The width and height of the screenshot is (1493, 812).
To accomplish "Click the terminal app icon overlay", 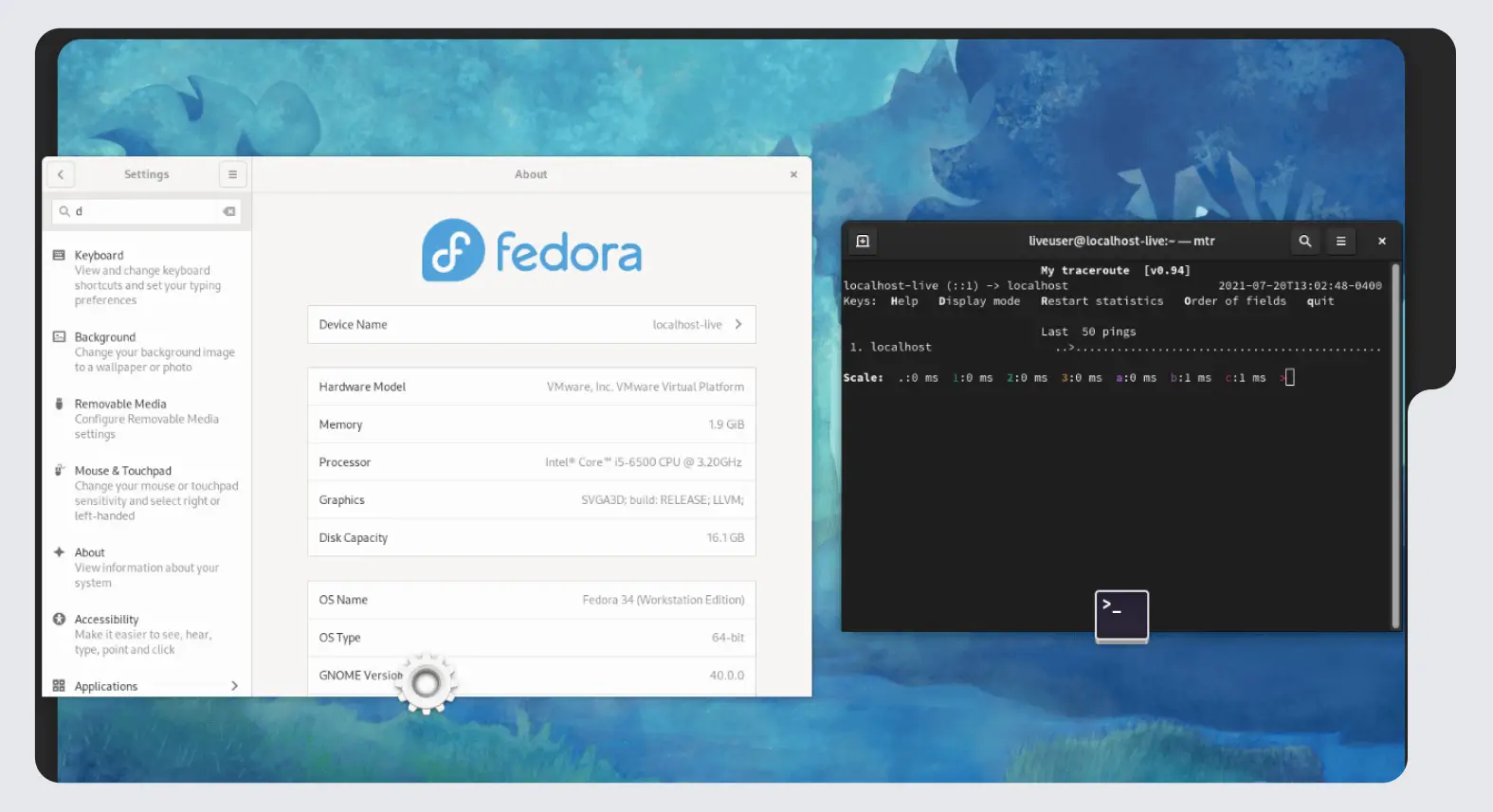I will (x=1121, y=616).
